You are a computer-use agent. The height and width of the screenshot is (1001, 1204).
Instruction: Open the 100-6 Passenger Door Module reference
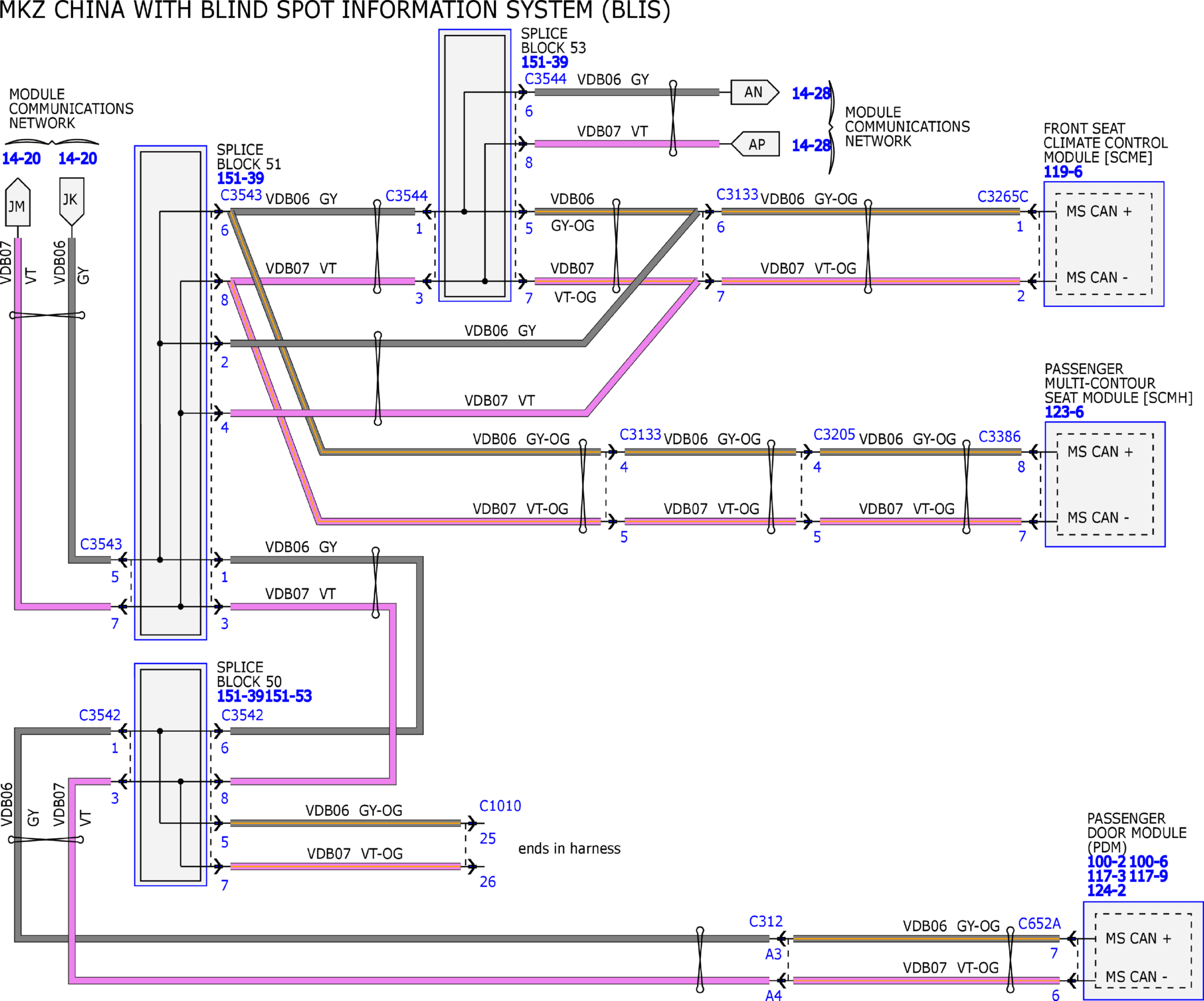click(1149, 862)
